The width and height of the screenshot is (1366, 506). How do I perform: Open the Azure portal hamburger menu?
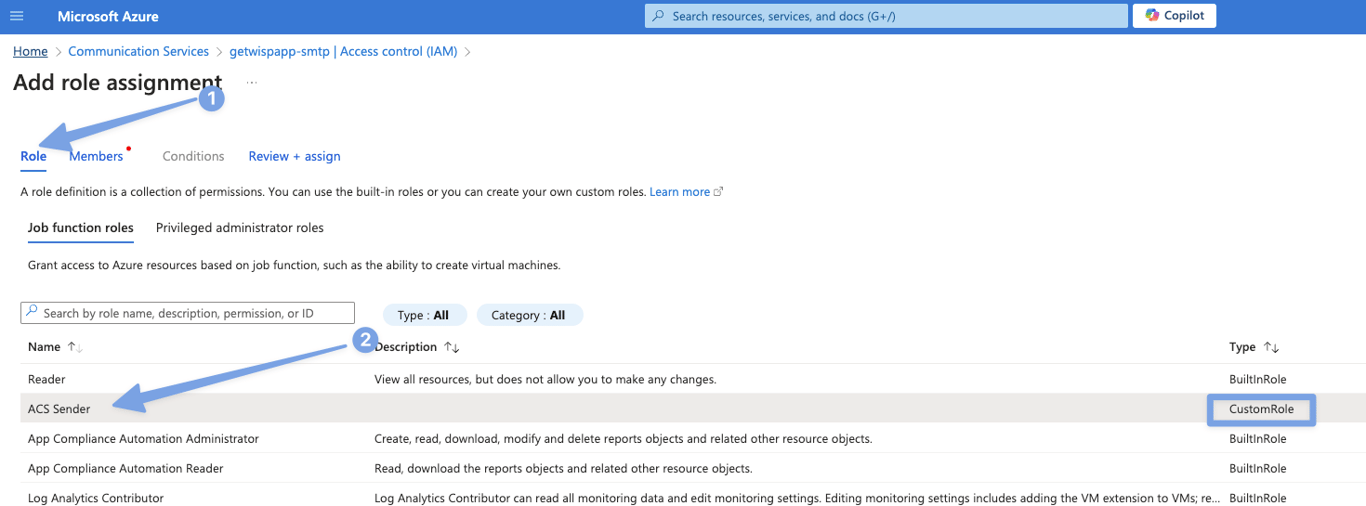(x=17, y=16)
